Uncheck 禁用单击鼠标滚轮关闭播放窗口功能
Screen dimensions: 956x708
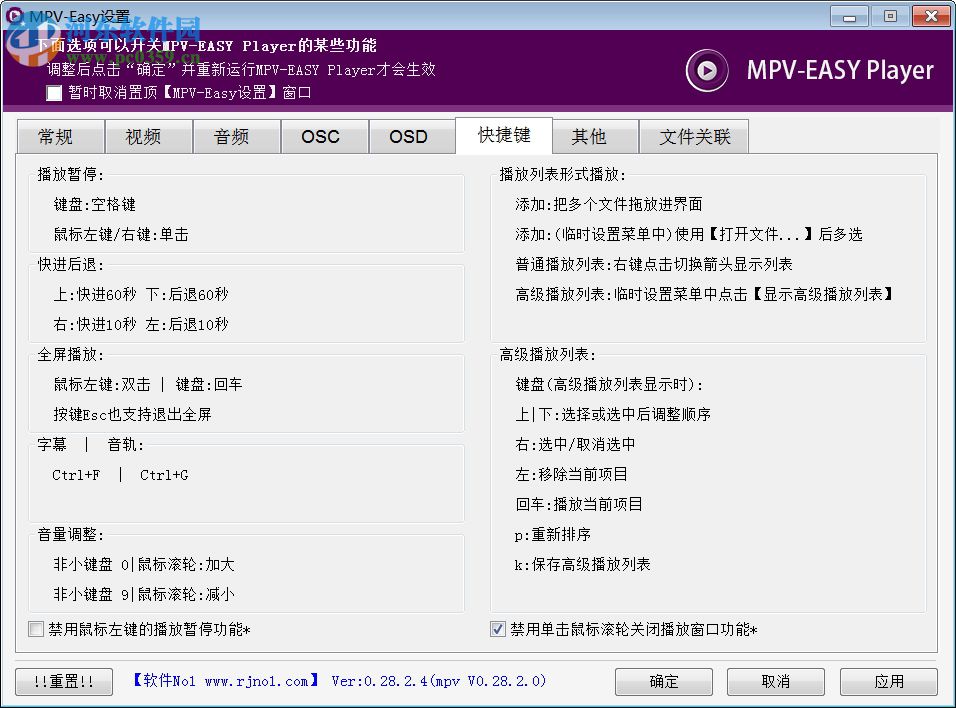pos(497,629)
